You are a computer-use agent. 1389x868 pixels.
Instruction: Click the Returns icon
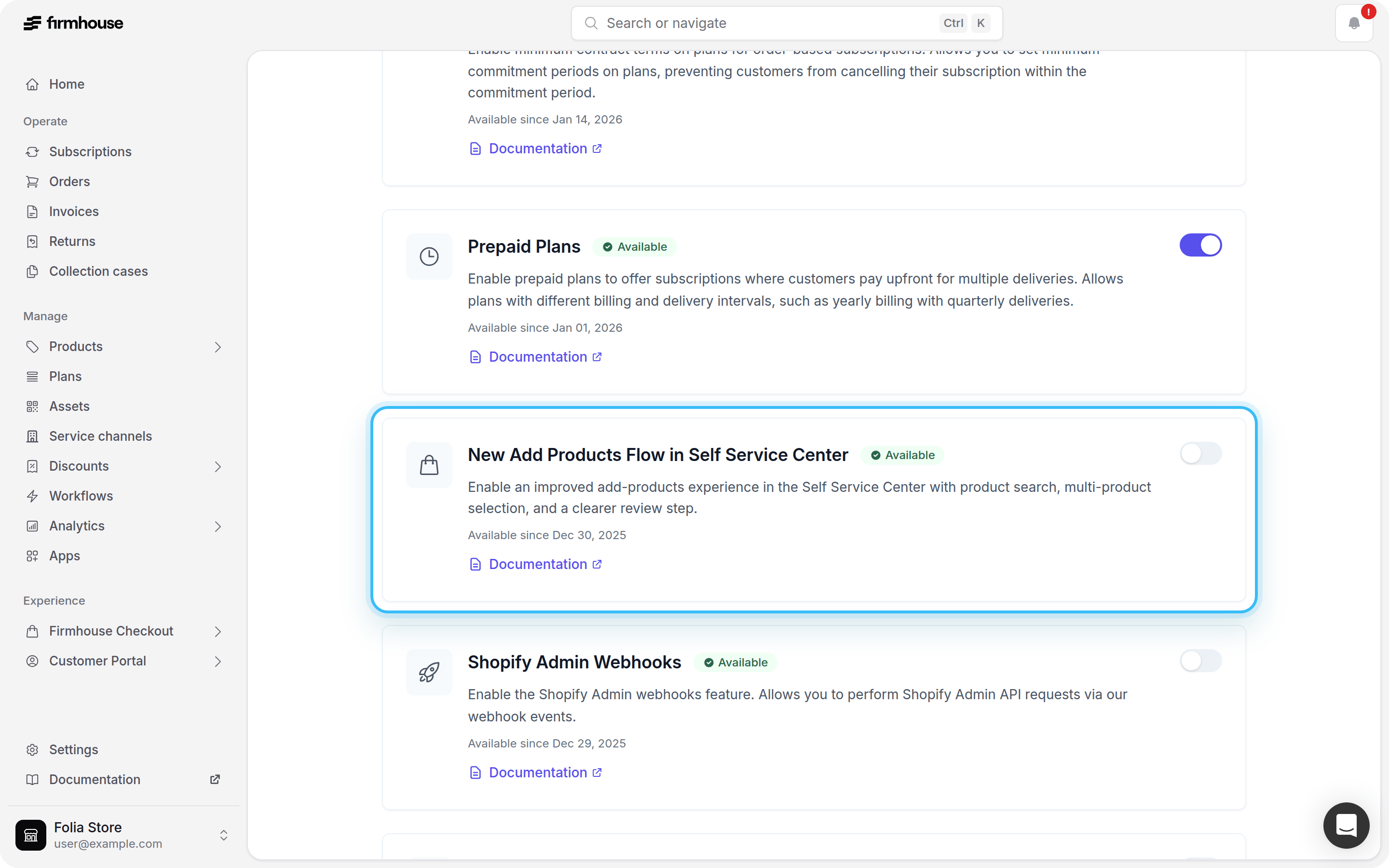coord(33,241)
